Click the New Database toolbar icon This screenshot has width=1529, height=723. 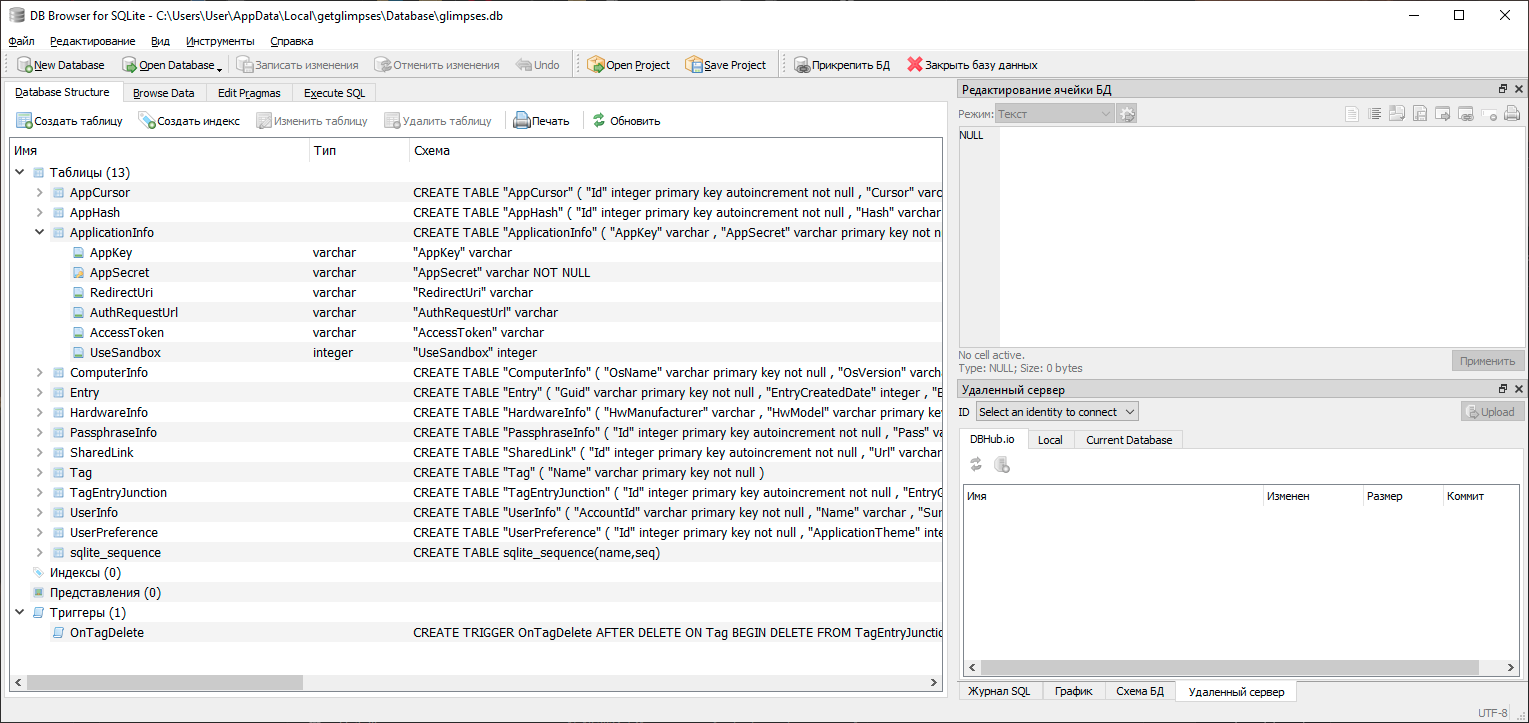[x=24, y=65]
